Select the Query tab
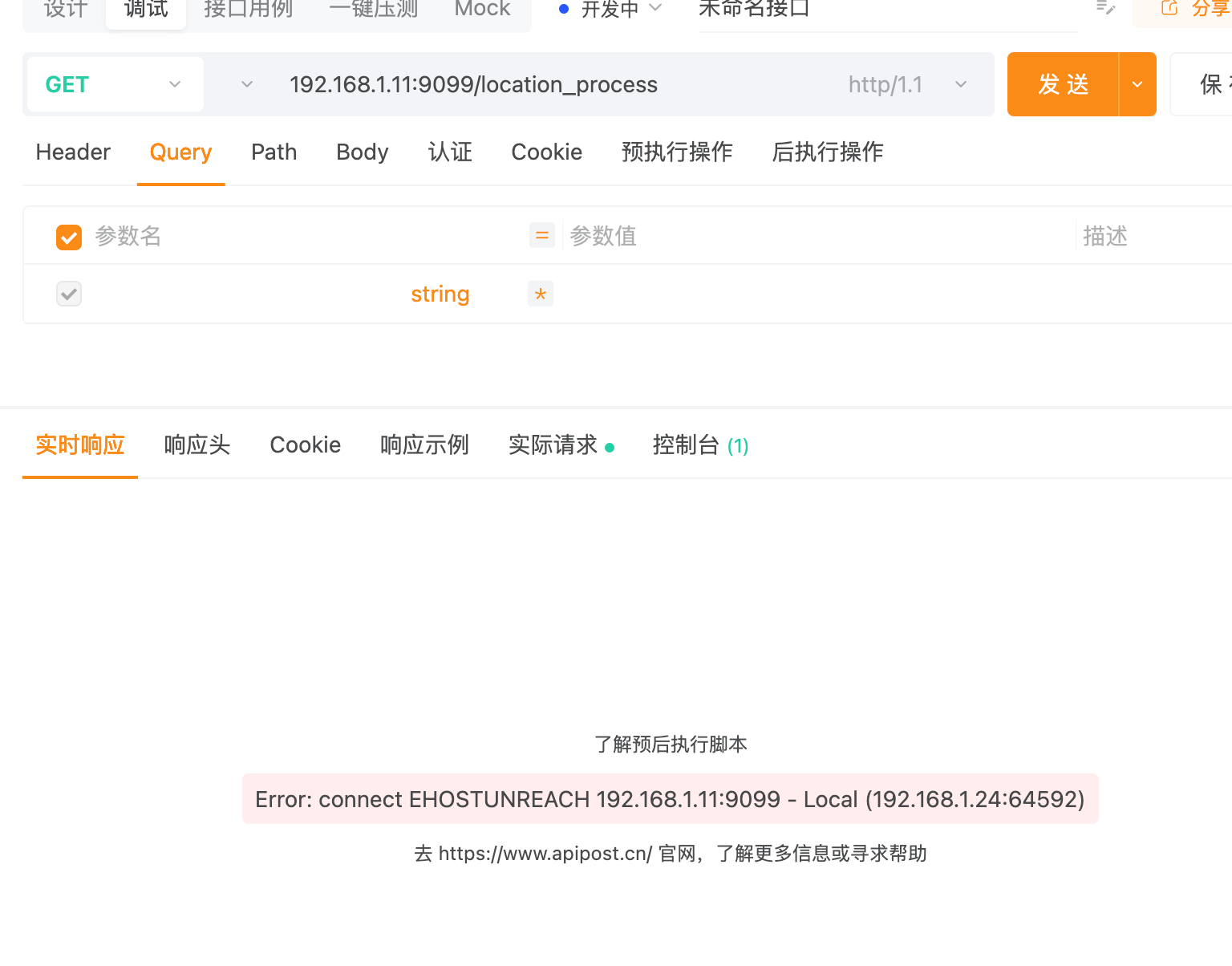This screenshot has height=966, width=1232. click(180, 152)
